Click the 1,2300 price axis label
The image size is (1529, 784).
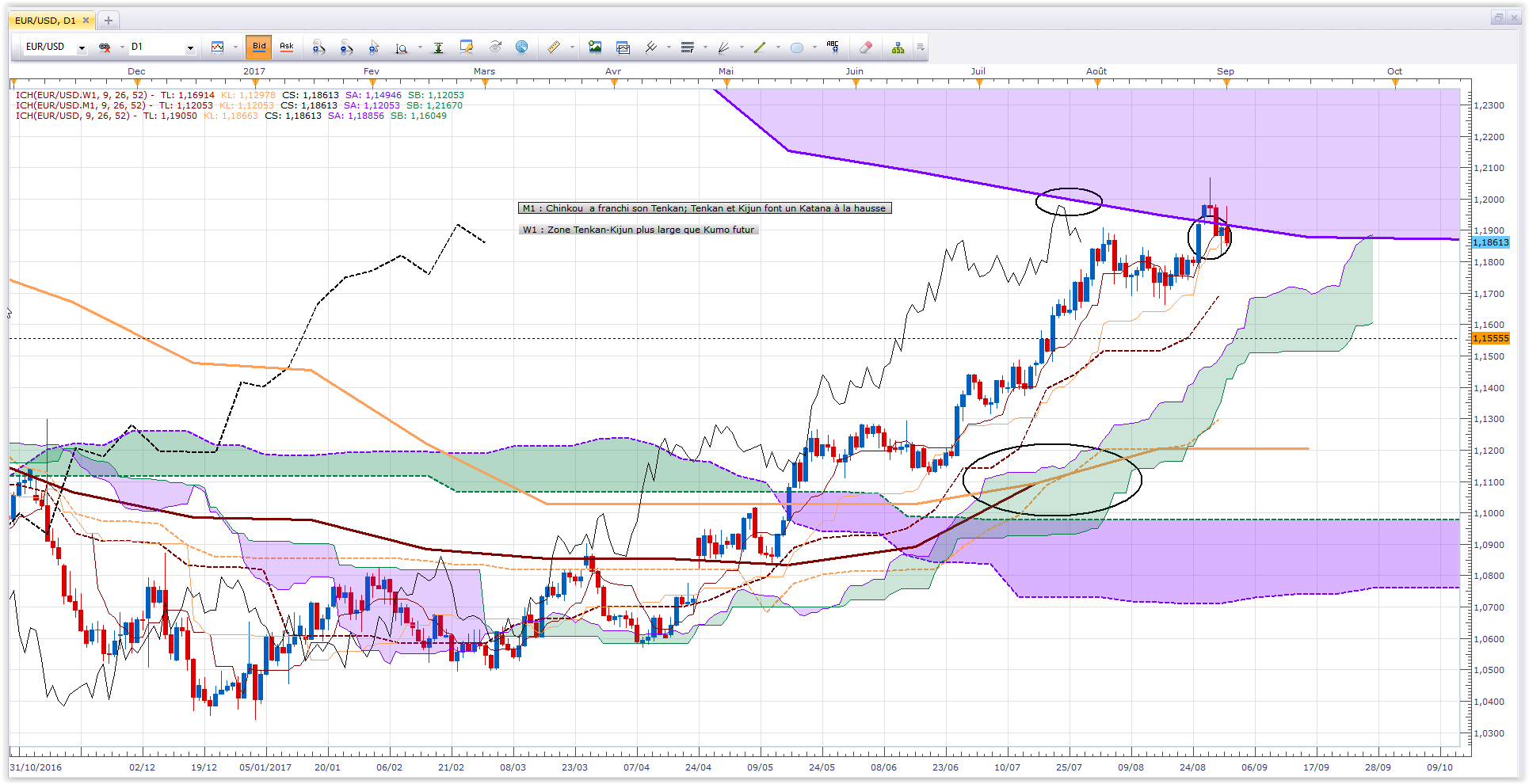coord(1489,105)
